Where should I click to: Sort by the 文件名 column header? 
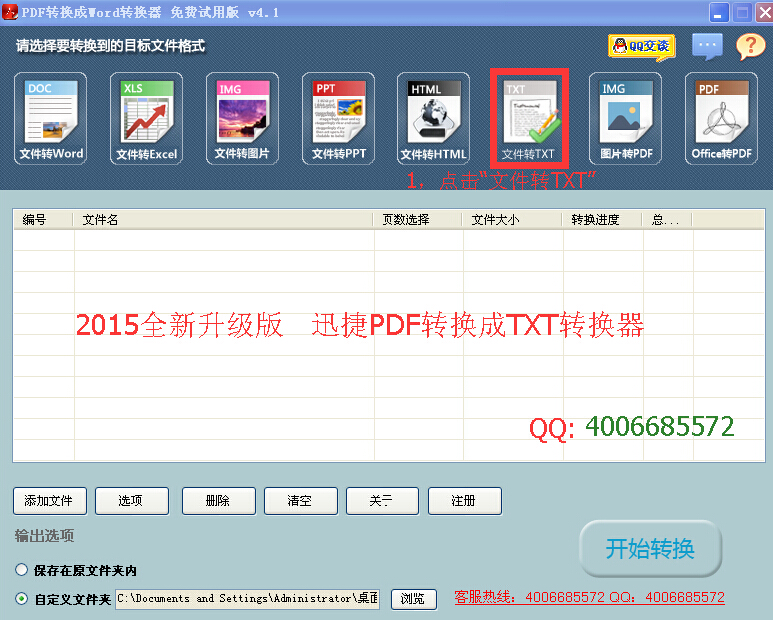click(x=223, y=219)
